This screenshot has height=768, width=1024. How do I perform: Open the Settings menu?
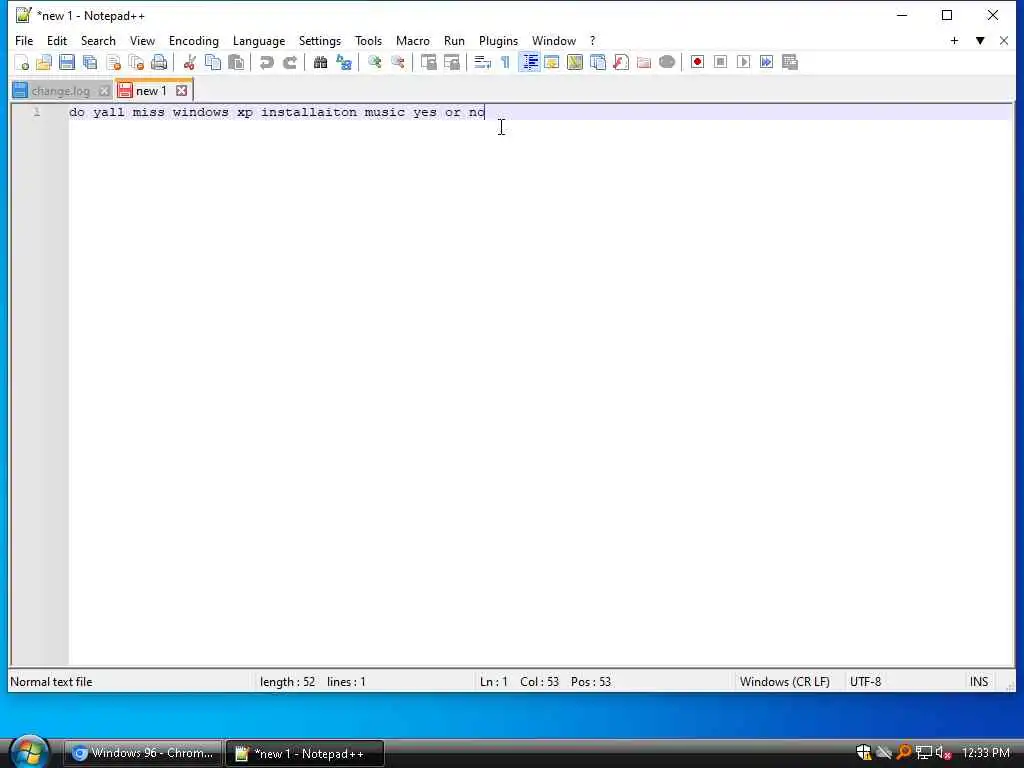pyautogui.click(x=320, y=40)
